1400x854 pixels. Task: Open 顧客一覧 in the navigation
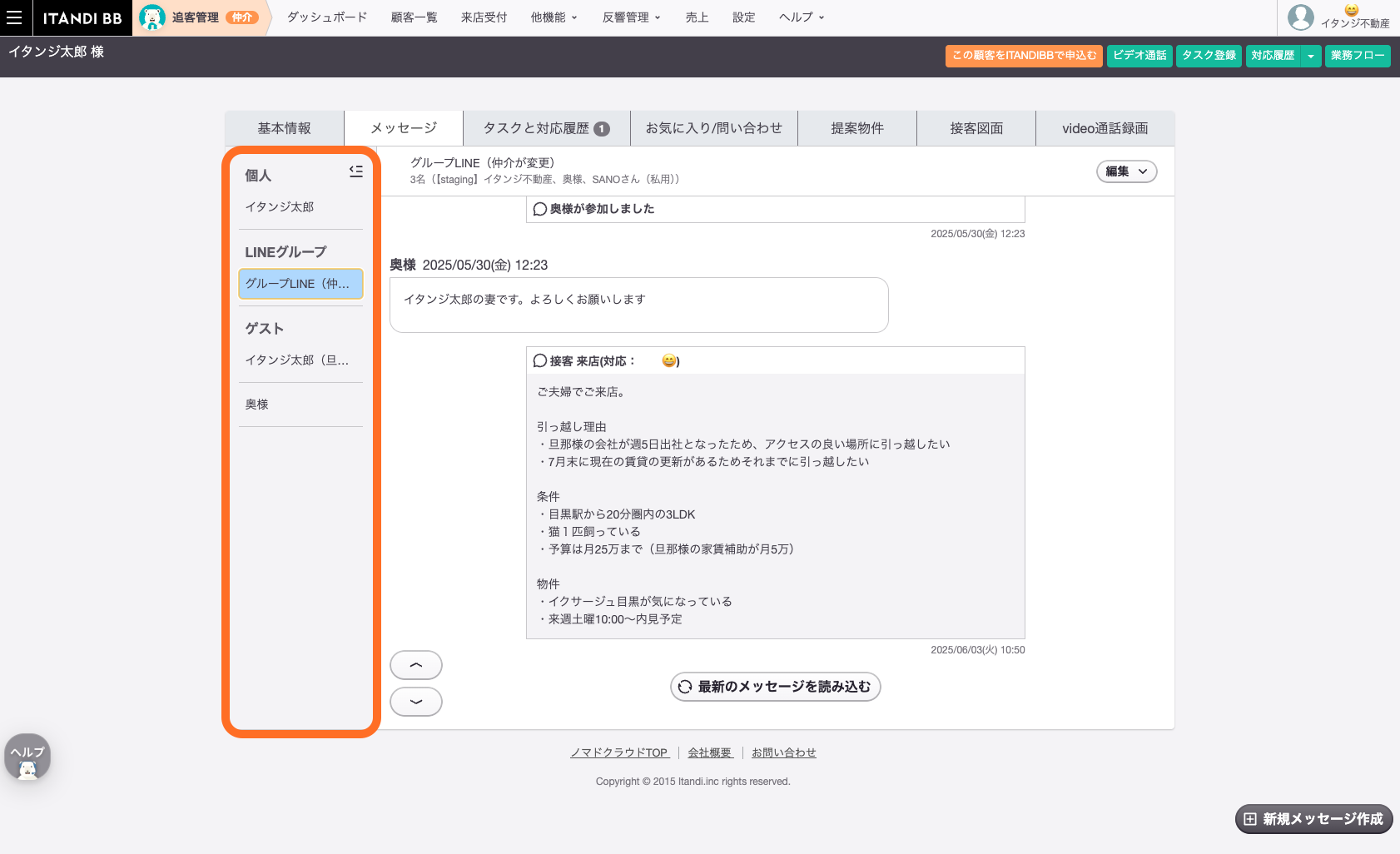coord(415,17)
